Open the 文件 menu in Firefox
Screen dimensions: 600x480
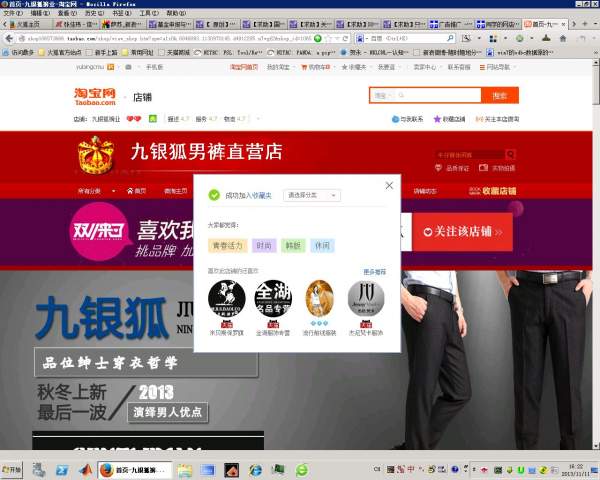coord(13,13)
